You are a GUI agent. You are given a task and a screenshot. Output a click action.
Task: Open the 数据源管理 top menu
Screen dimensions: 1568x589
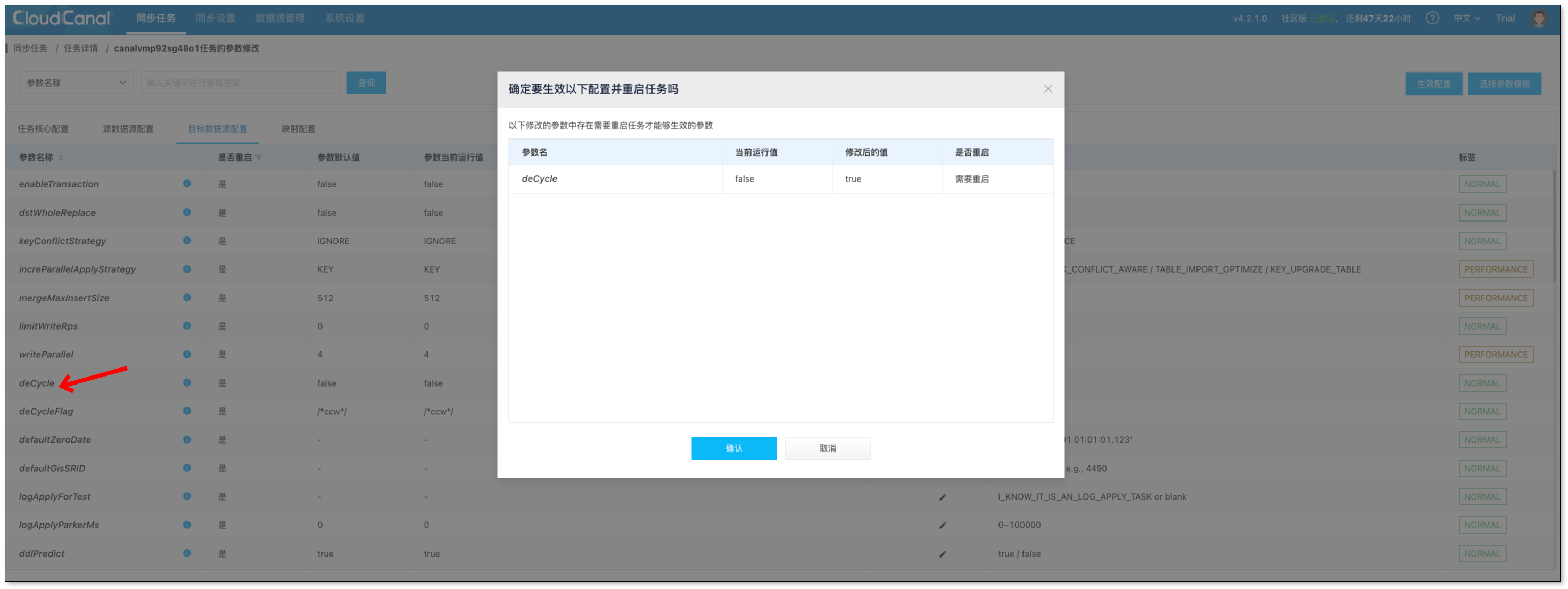tap(280, 18)
